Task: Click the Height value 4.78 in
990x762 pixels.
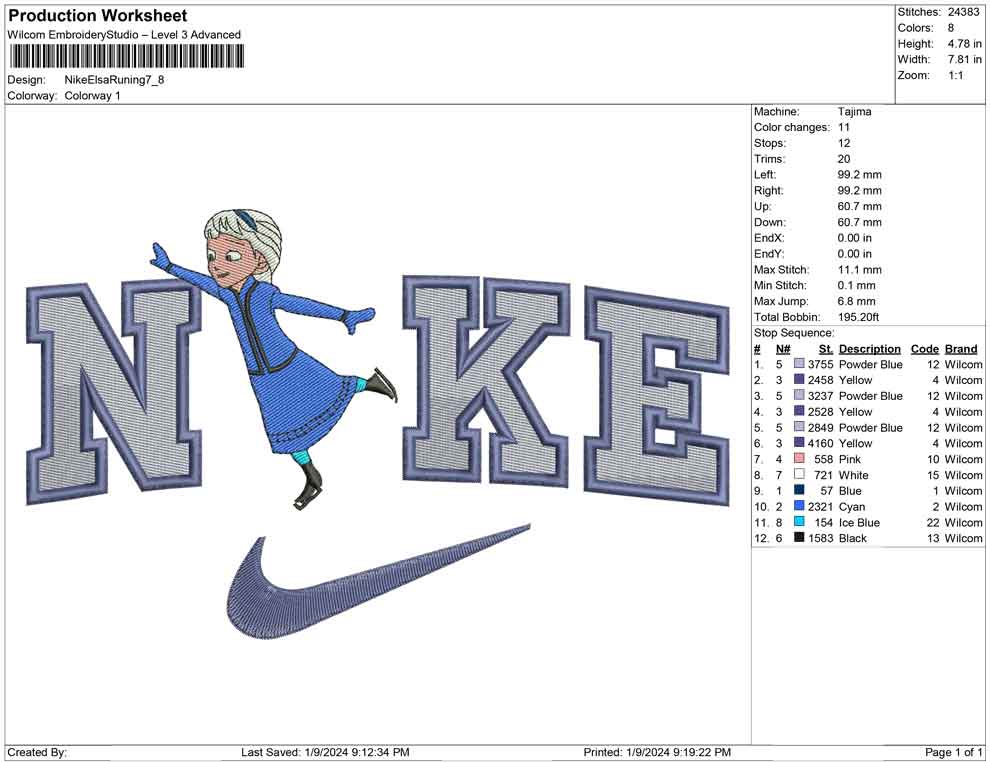Action: point(964,44)
